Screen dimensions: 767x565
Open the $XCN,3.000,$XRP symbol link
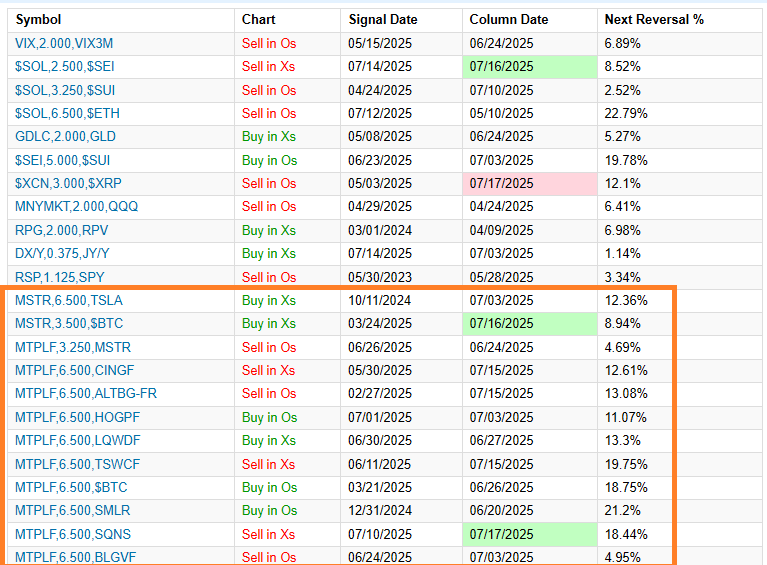(68, 183)
